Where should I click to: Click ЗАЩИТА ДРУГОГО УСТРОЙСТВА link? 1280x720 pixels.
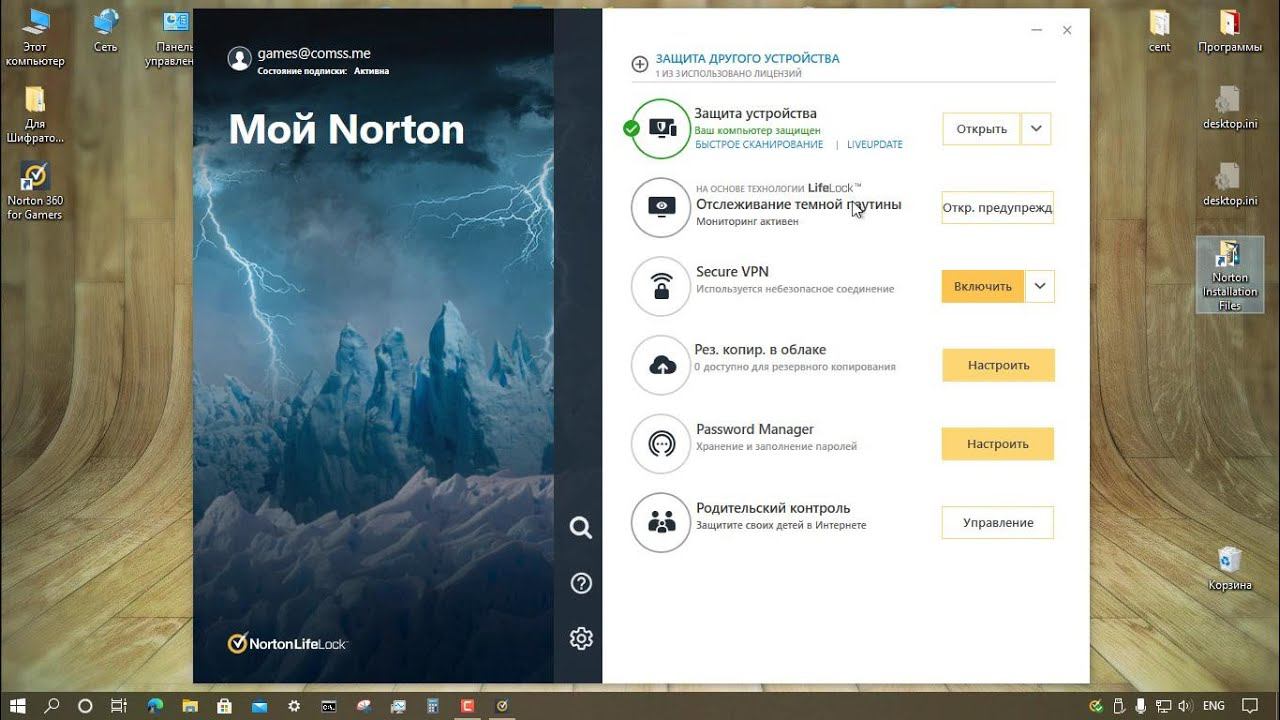tap(747, 59)
